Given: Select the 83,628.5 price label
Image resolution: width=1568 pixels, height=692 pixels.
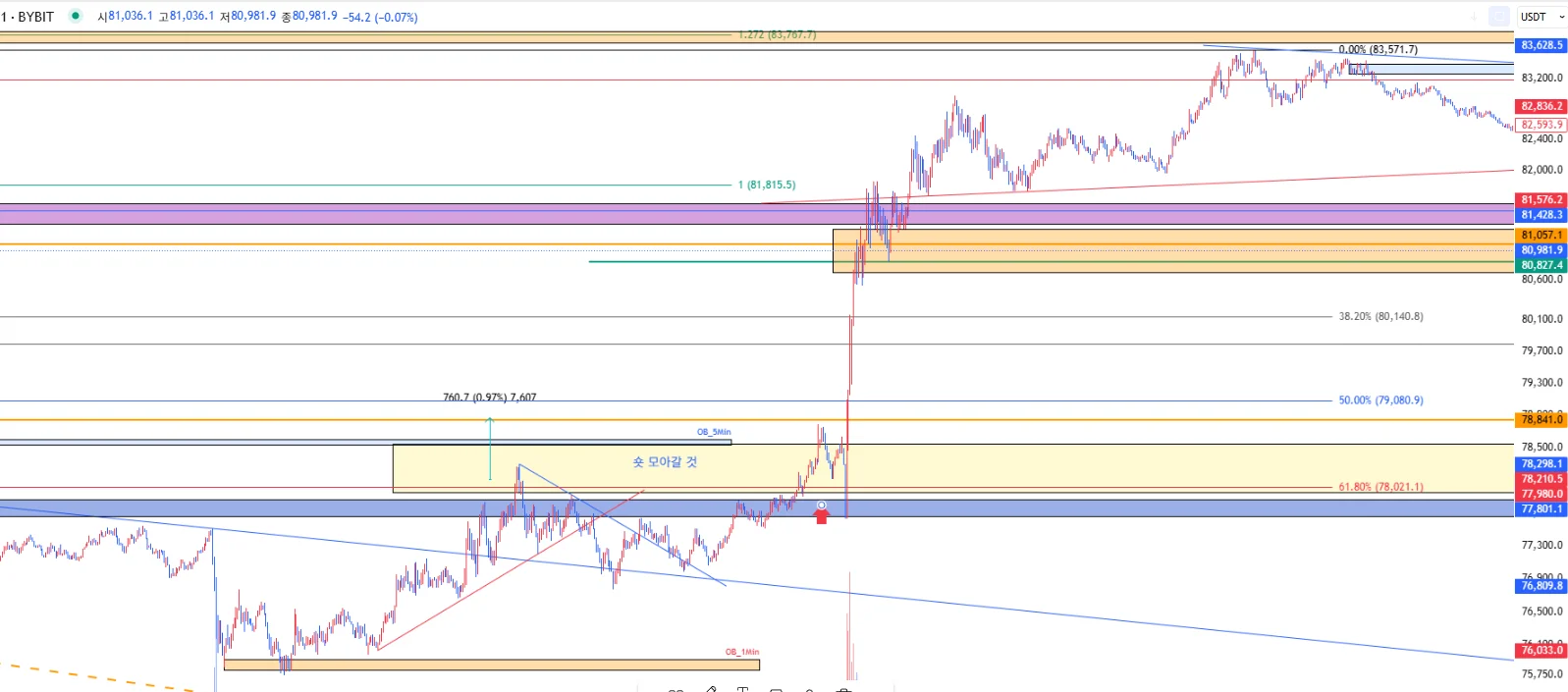Looking at the screenshot, I should 1541,45.
